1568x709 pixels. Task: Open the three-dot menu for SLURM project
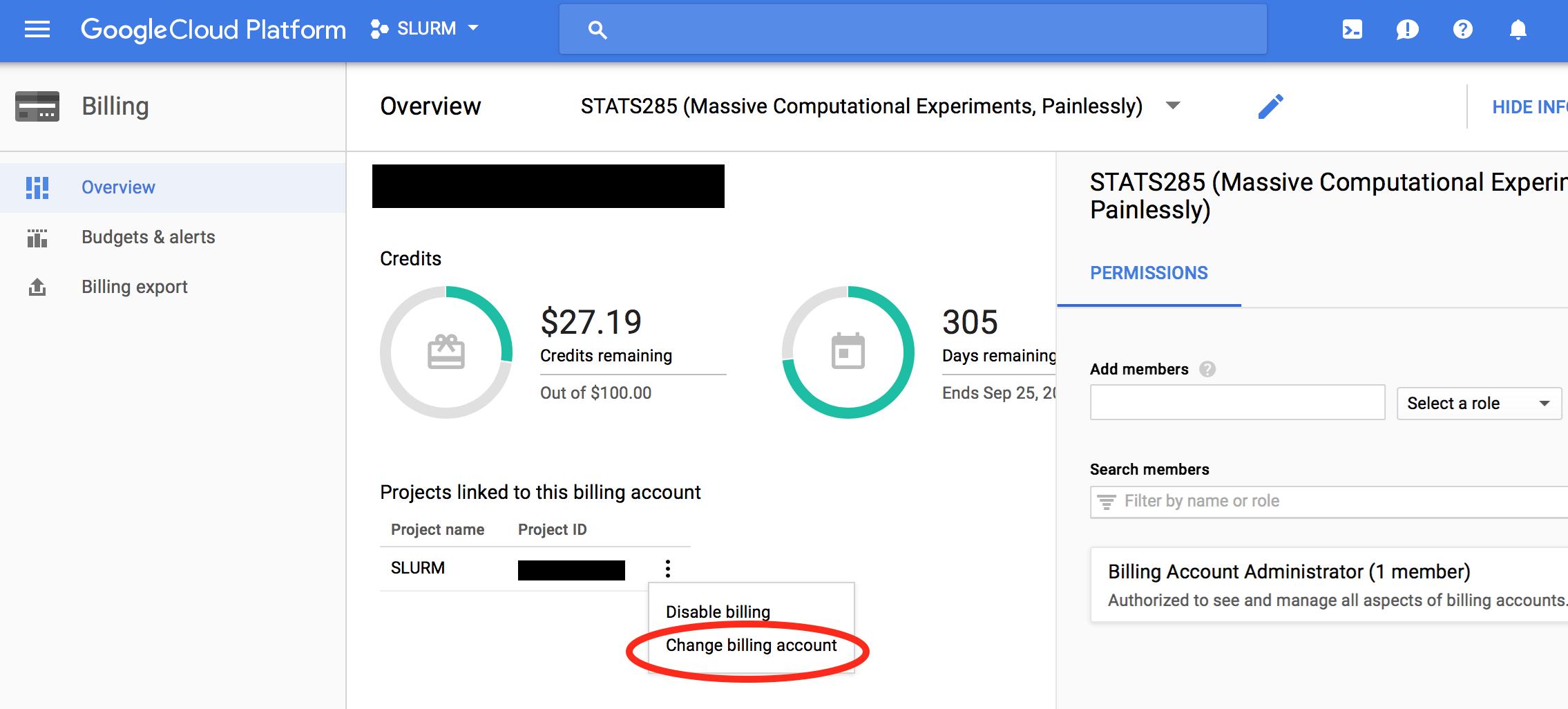pos(667,569)
